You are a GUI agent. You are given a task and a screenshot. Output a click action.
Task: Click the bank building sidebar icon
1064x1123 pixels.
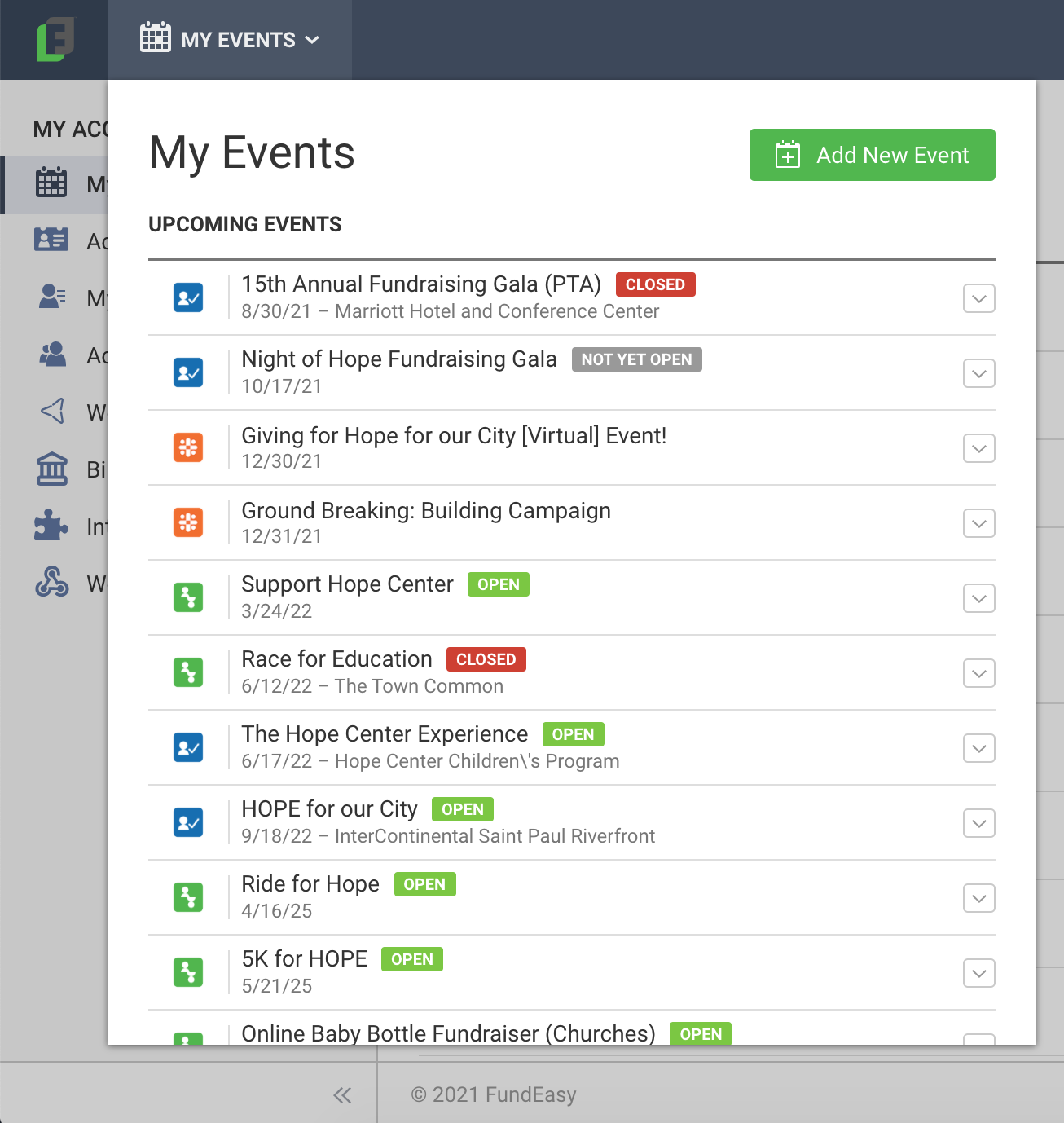click(52, 469)
